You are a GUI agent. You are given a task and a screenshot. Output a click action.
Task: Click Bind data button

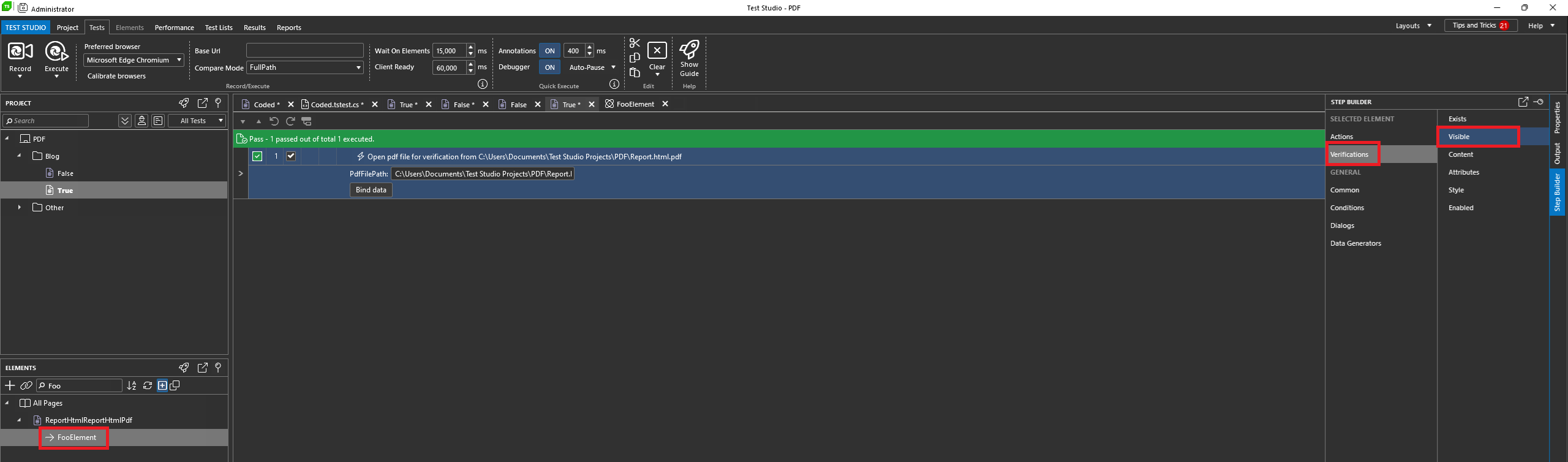pos(371,190)
